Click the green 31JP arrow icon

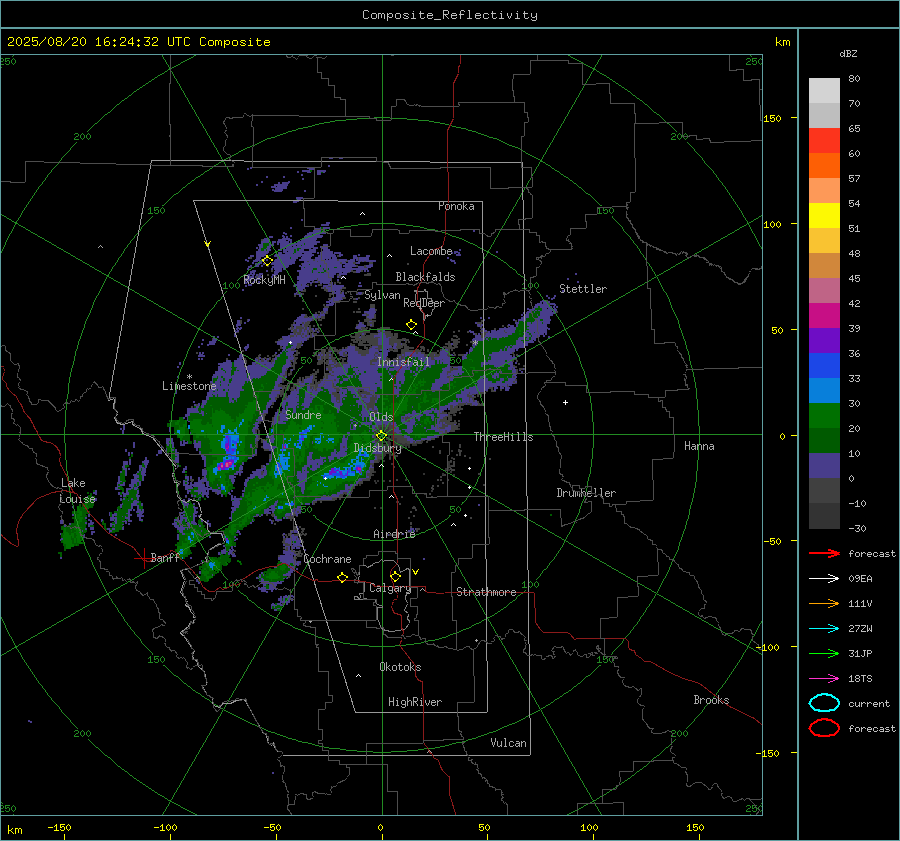pyautogui.click(x=824, y=653)
